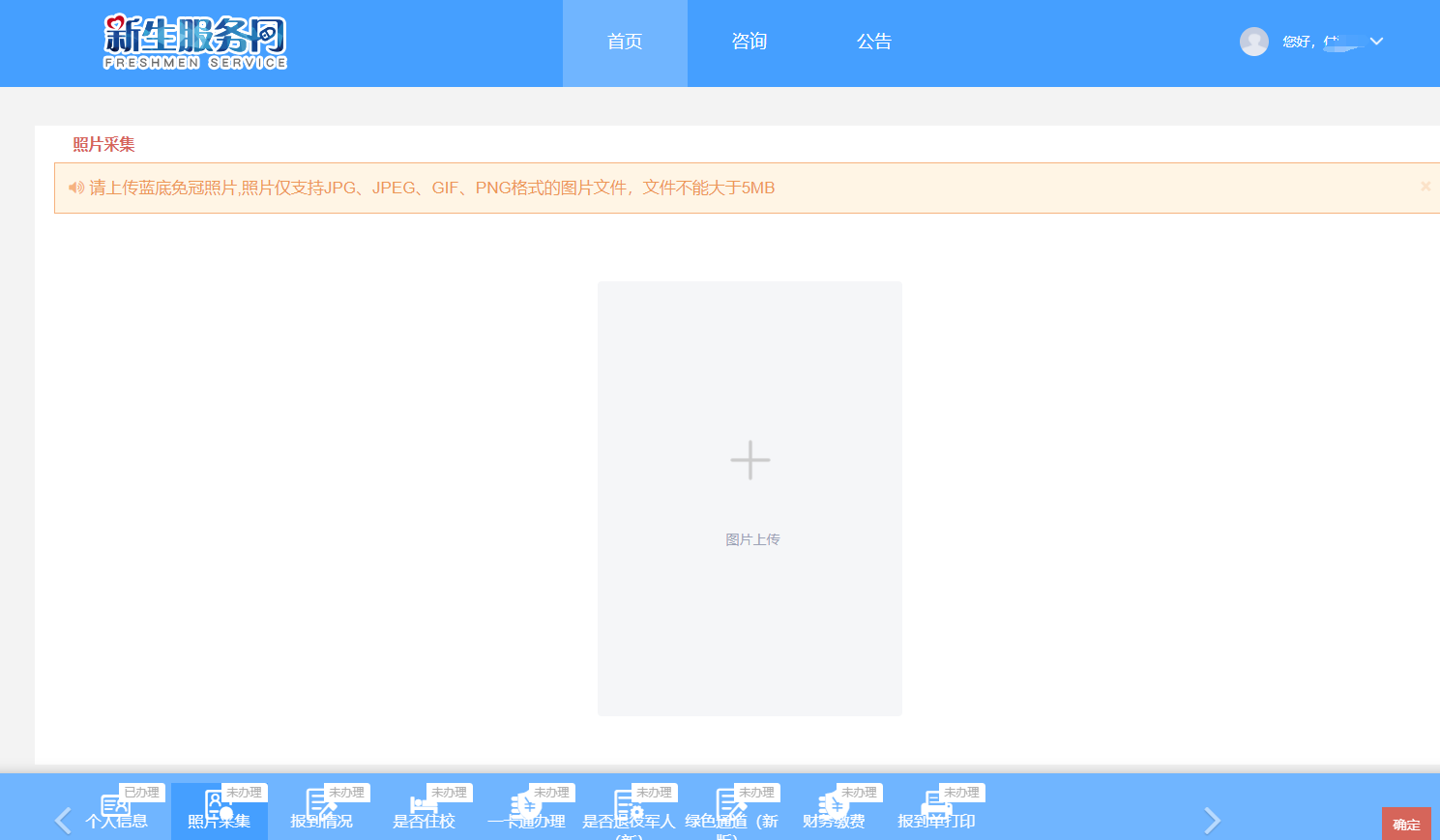The image size is (1440, 840).
Task: Open the 一卡通办理 step icon
Action: (x=526, y=804)
